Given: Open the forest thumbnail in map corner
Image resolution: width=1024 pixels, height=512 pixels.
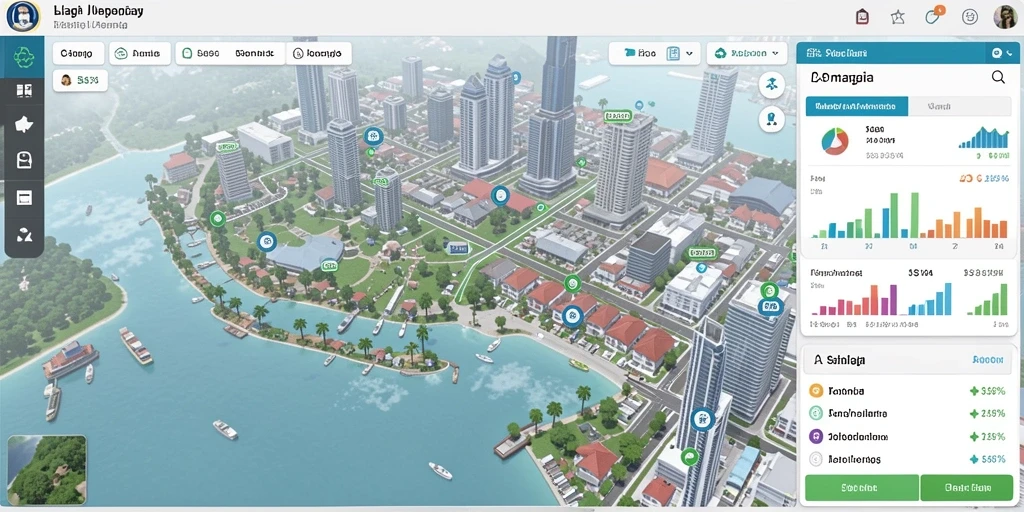Looking at the screenshot, I should [x=47, y=470].
